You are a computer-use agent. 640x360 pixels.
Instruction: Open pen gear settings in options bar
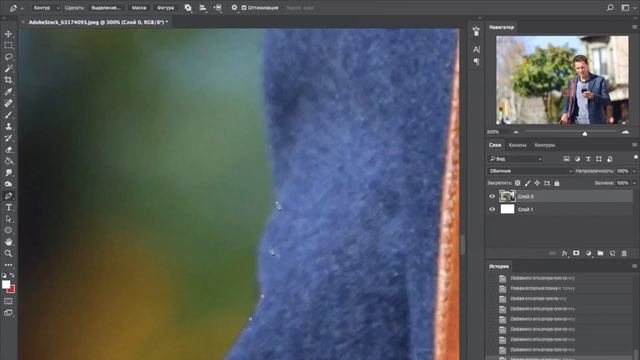coord(234,8)
